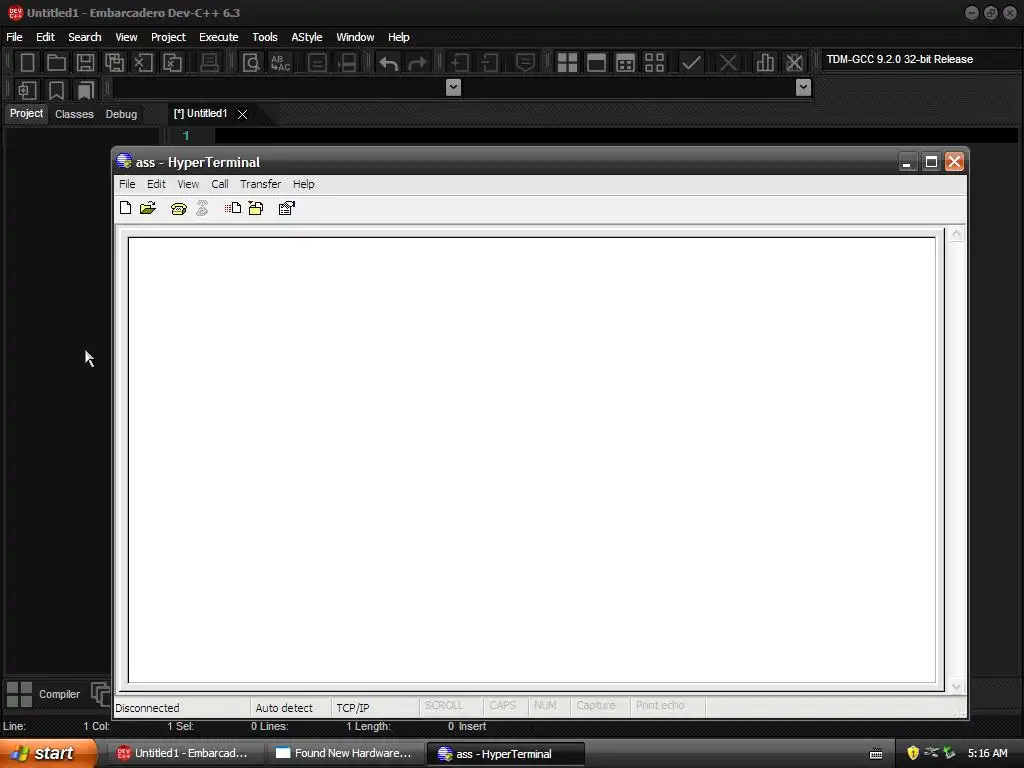Click HyperTerminal scrollbar down arrow
The height and width of the screenshot is (768, 1024).
[x=956, y=686]
